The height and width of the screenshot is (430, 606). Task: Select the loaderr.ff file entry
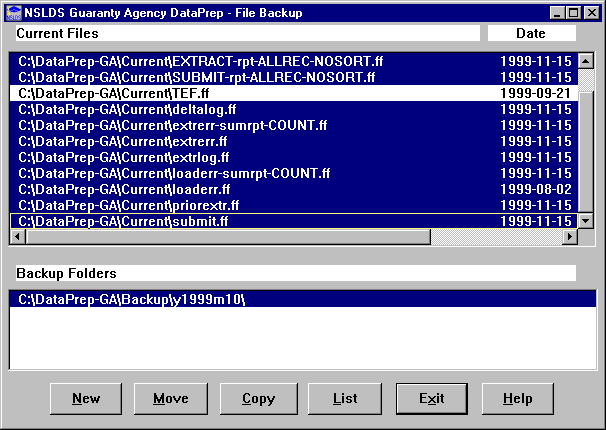pyautogui.click(x=124, y=189)
